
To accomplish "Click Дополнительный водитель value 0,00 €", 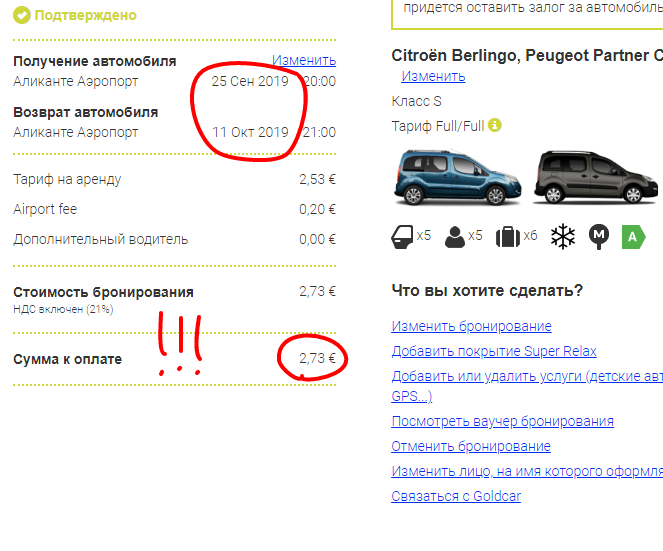I will click(318, 239).
